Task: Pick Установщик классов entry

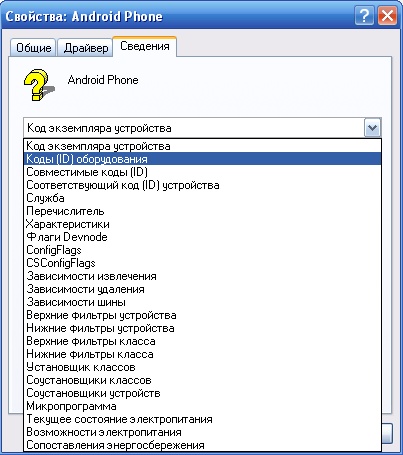Action: (203, 367)
